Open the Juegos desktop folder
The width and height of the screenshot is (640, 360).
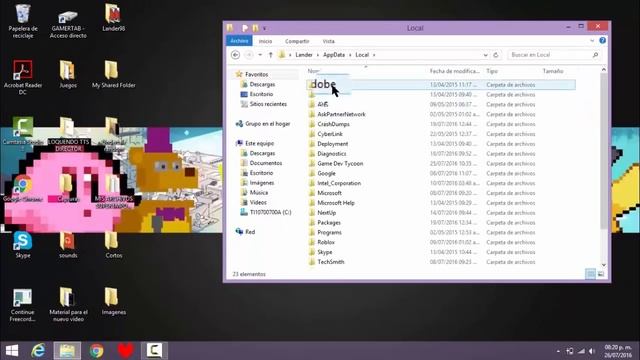[x=68, y=74]
